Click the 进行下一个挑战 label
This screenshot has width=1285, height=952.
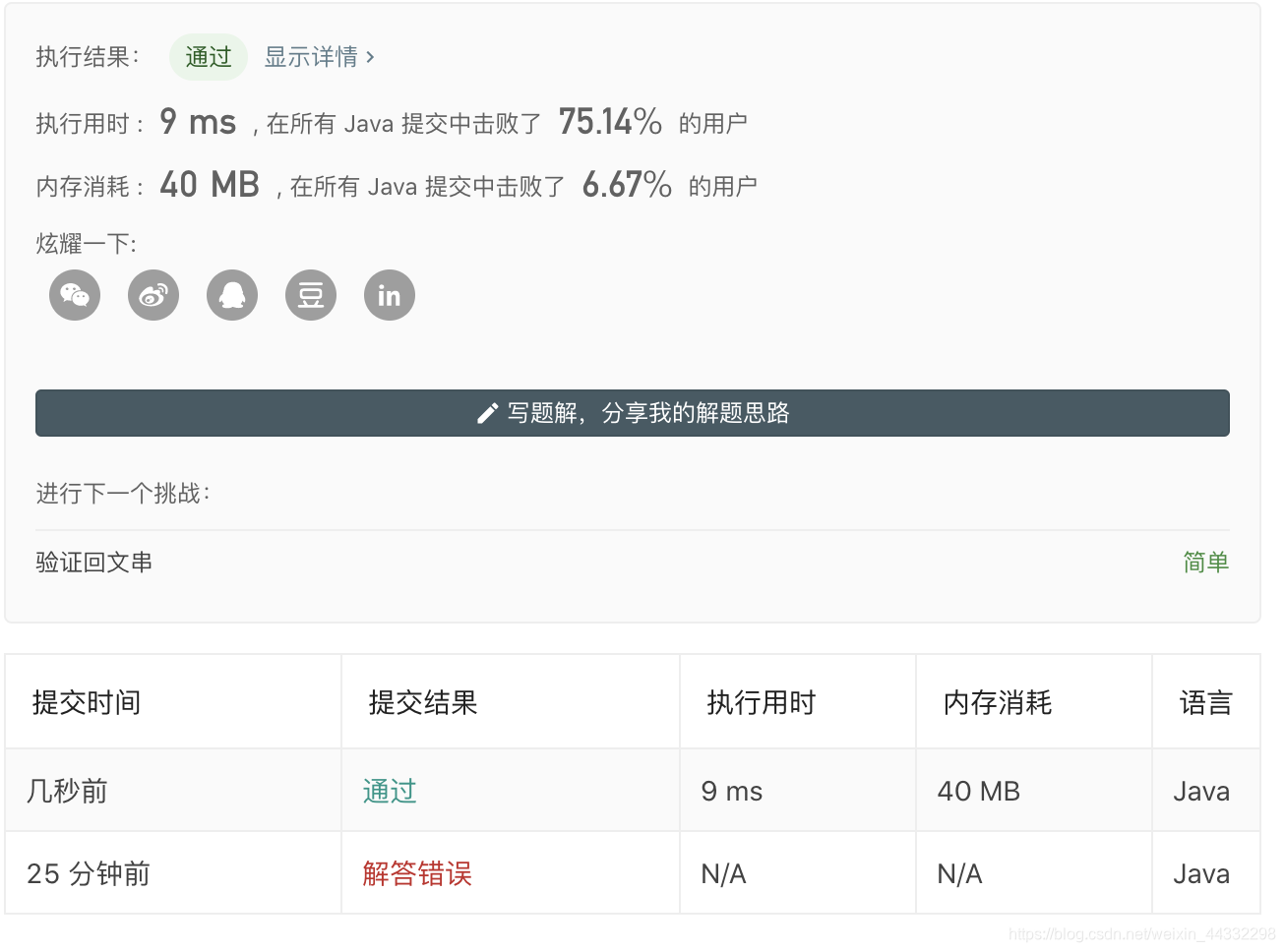123,493
